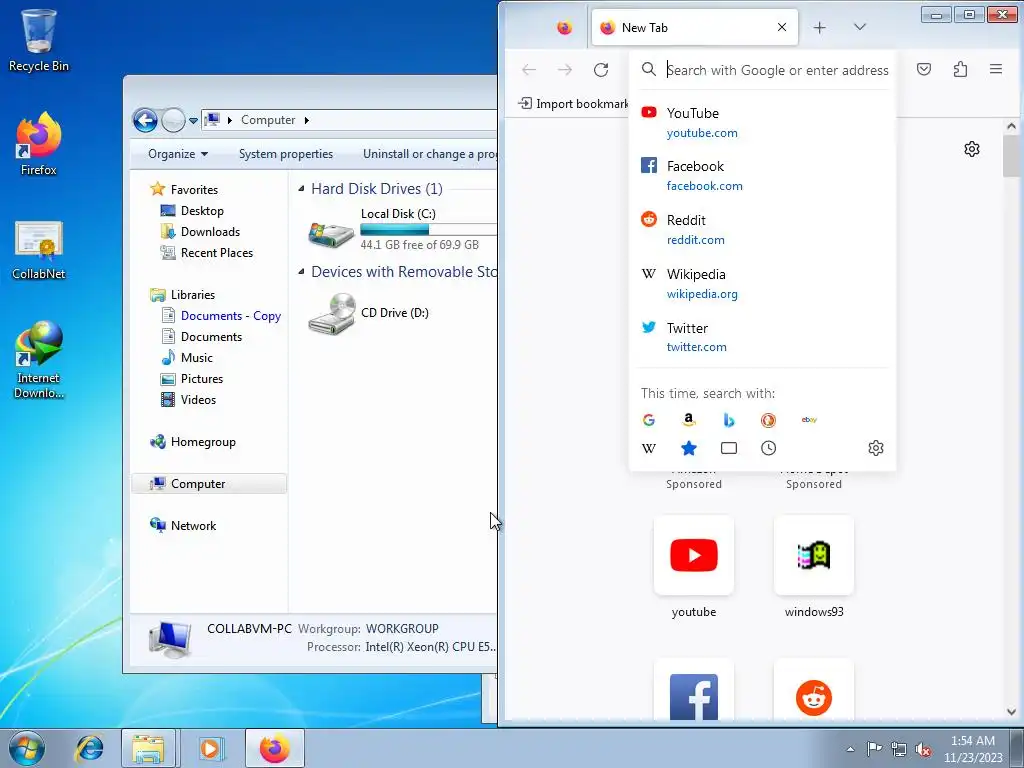Select Music library in sidebar

(197, 358)
